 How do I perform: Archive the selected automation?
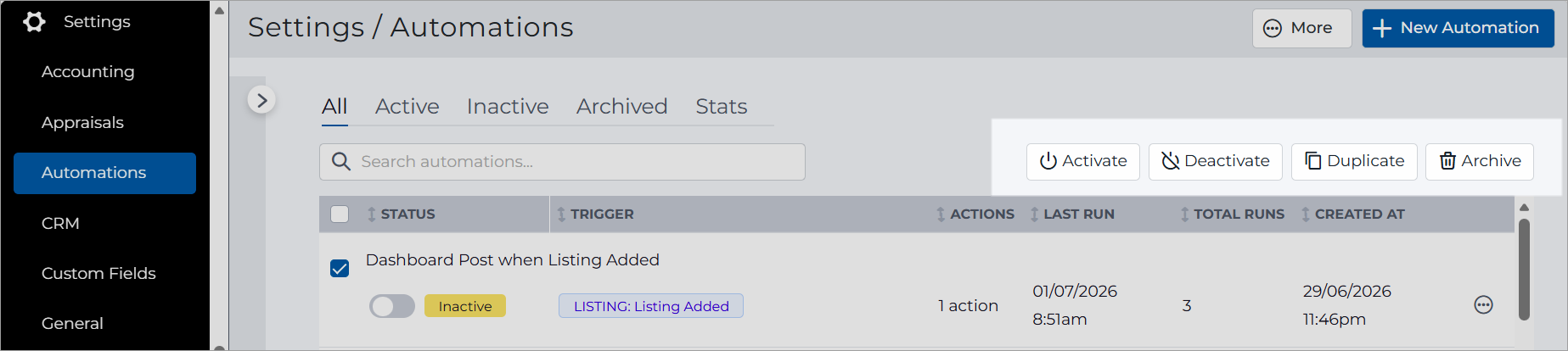1479,161
